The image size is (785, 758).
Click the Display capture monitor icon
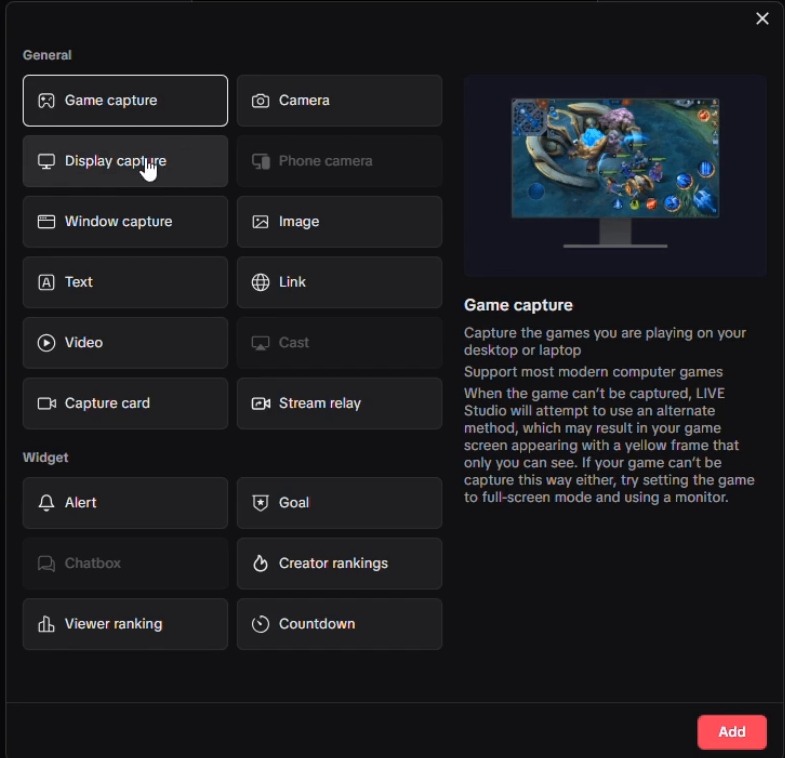(46, 161)
